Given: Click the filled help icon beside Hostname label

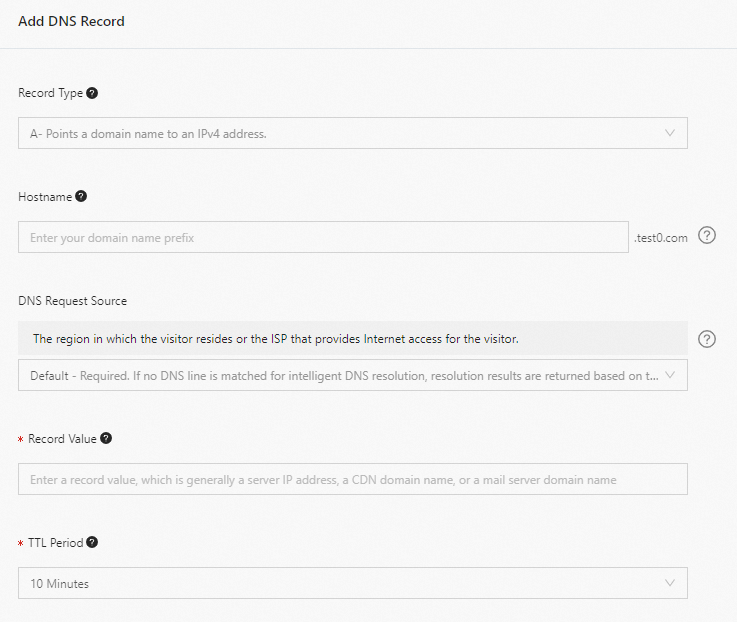Looking at the screenshot, I should 81,196.
